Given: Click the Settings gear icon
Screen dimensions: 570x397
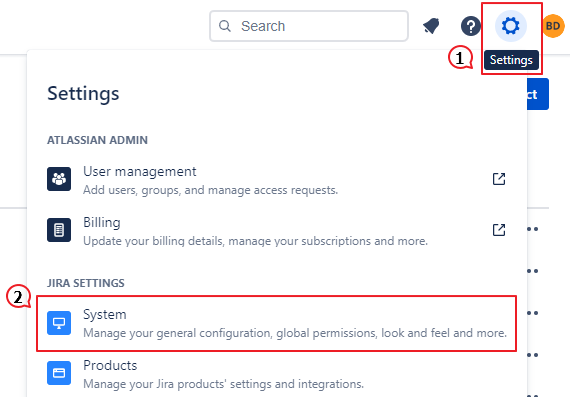Looking at the screenshot, I should point(511,26).
